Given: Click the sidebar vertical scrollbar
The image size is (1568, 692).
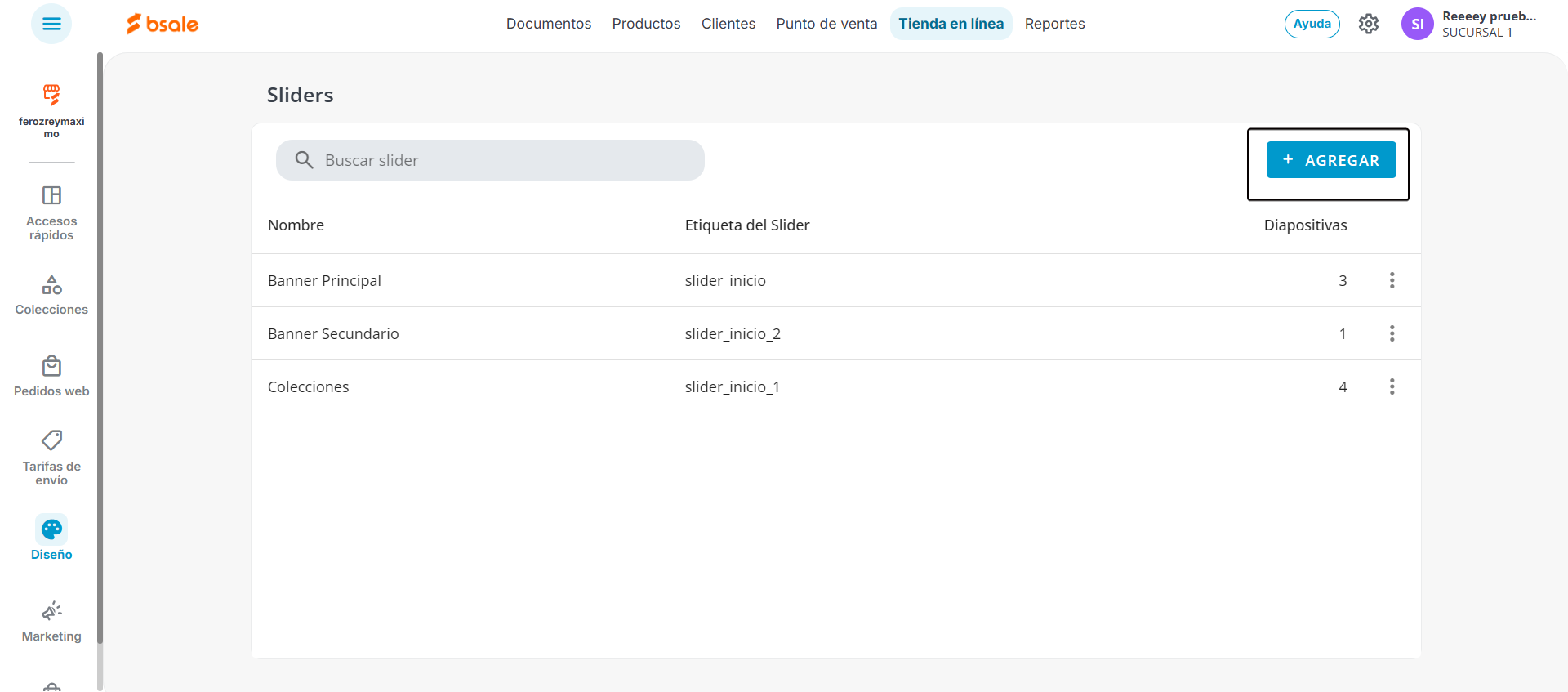Looking at the screenshot, I should tap(100, 347).
